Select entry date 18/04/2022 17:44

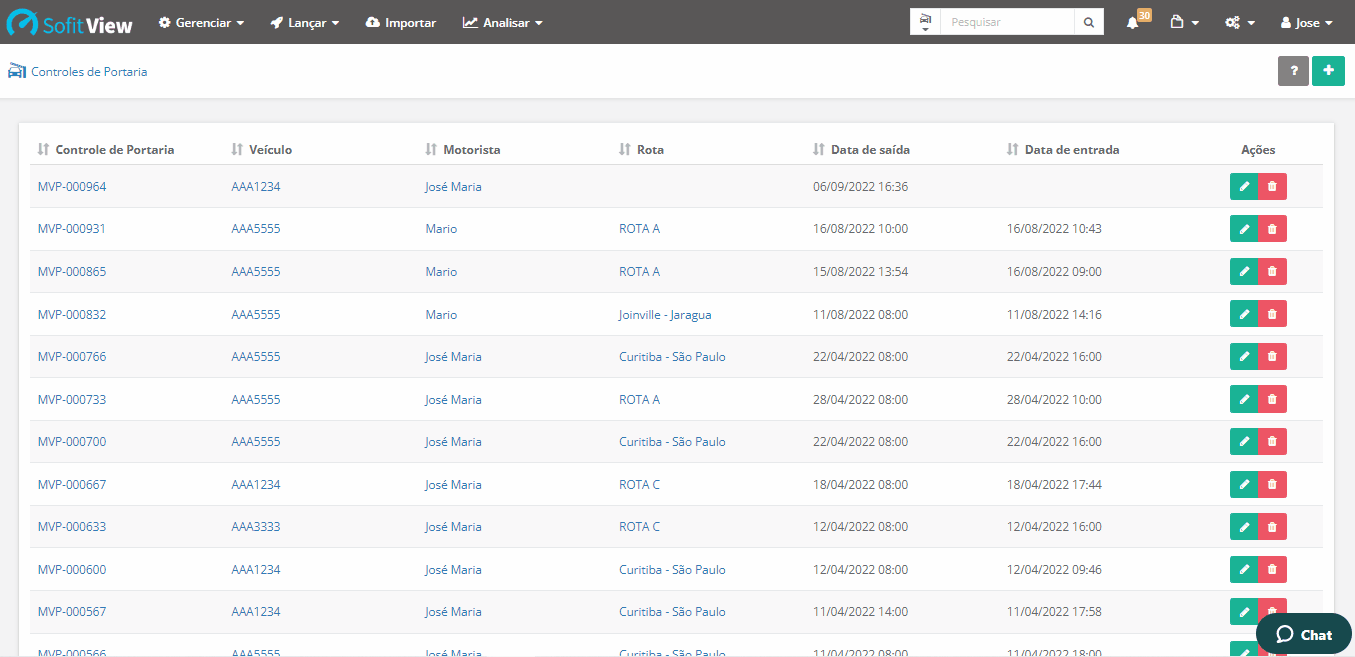click(1054, 485)
